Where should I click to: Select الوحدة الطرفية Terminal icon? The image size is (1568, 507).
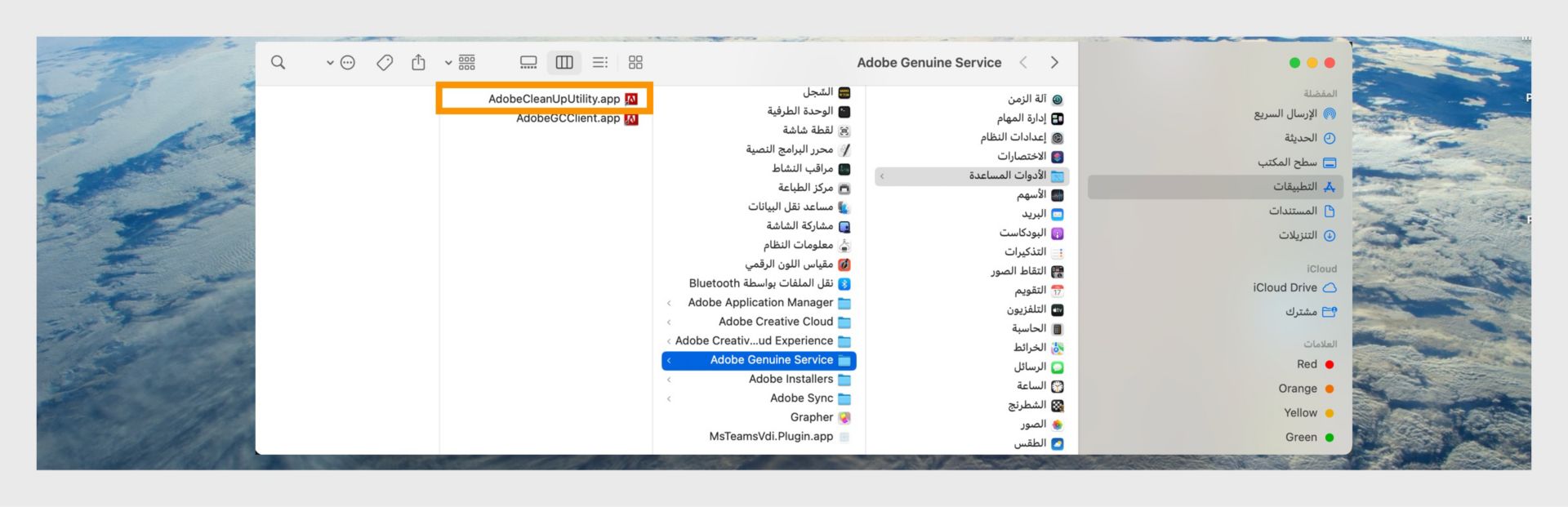[x=844, y=112]
